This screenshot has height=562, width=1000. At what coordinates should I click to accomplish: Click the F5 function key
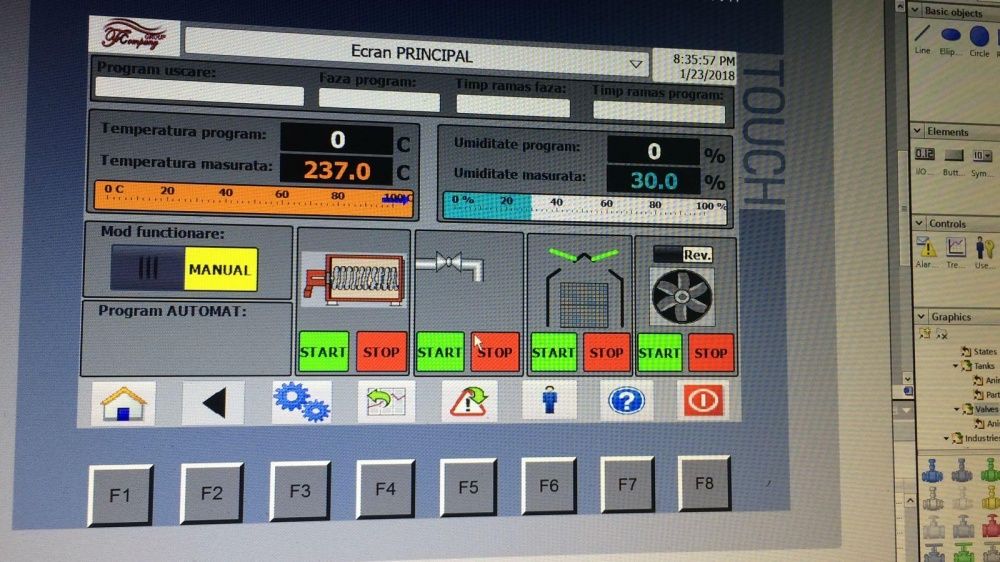click(x=468, y=487)
